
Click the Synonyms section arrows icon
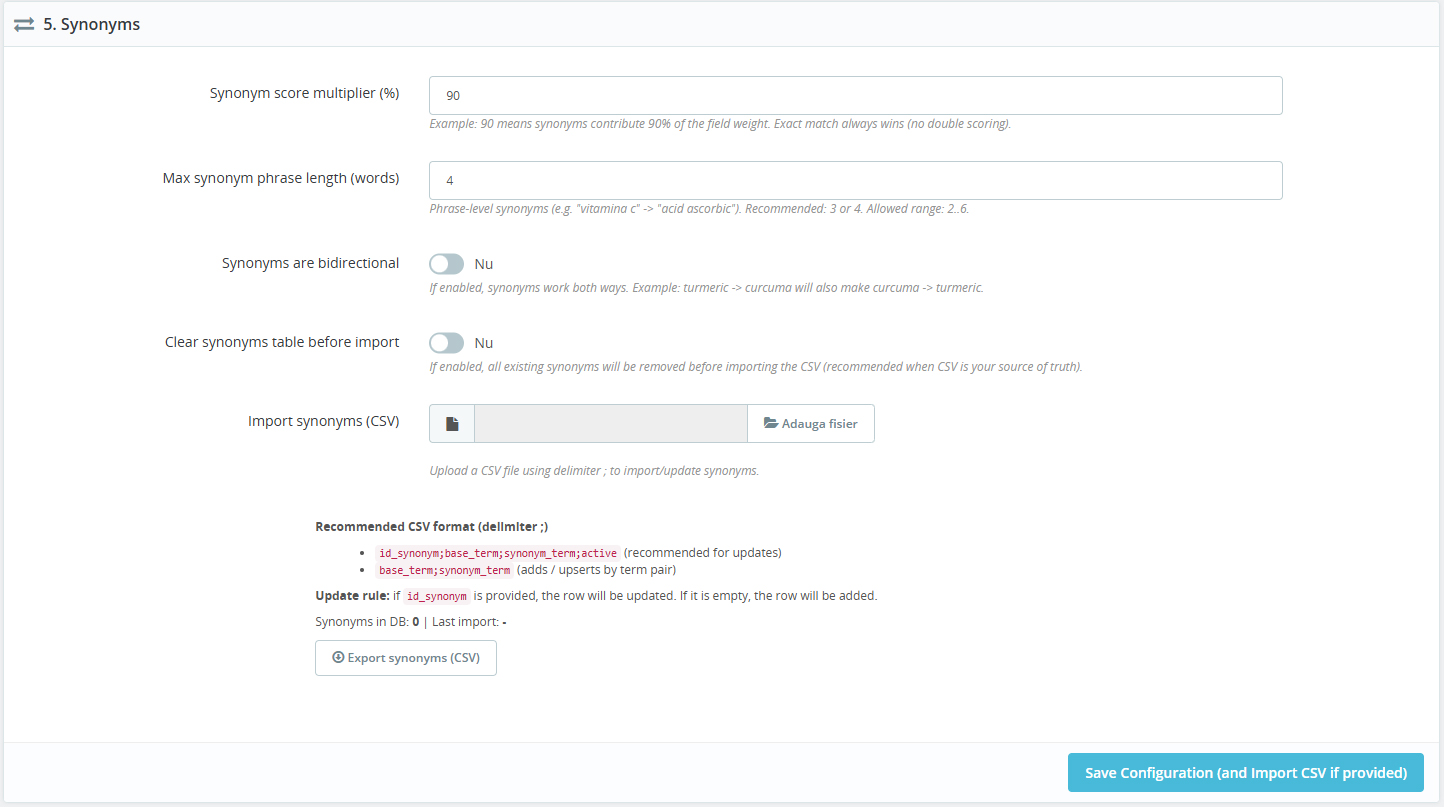pyautogui.click(x=24, y=25)
